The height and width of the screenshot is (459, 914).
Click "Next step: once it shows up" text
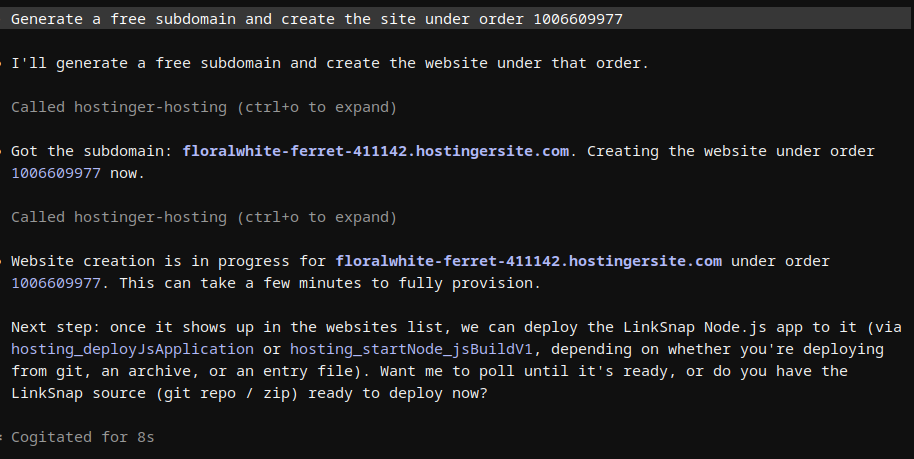click(x=132, y=327)
